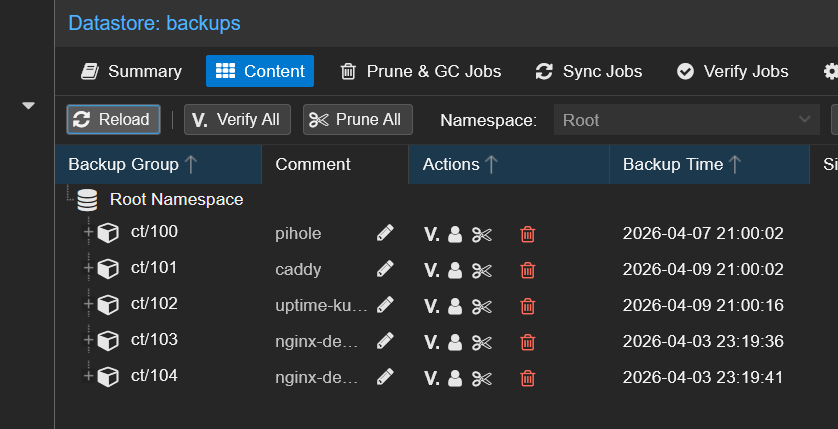This screenshot has width=838, height=429.
Task: Delete ct/103 backup group trash icon
Action: coord(527,342)
